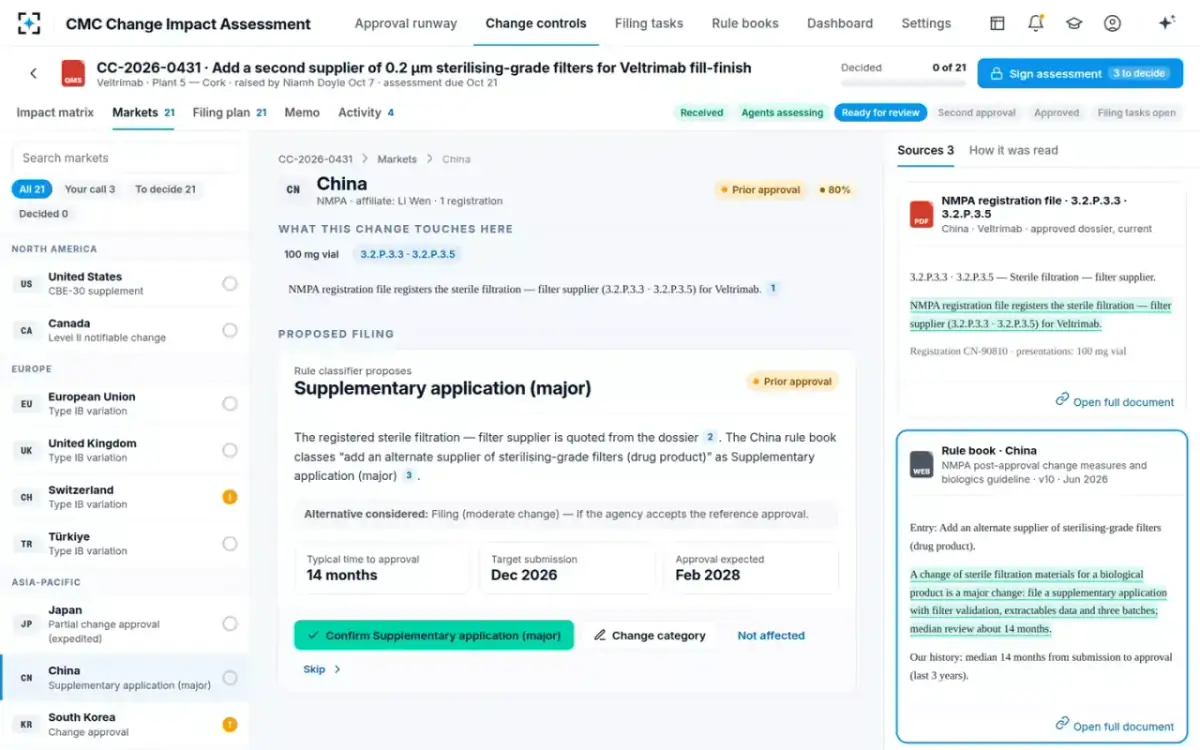1200x750 pixels.
Task: Switch to Memo tab
Action: pyautogui.click(x=302, y=112)
